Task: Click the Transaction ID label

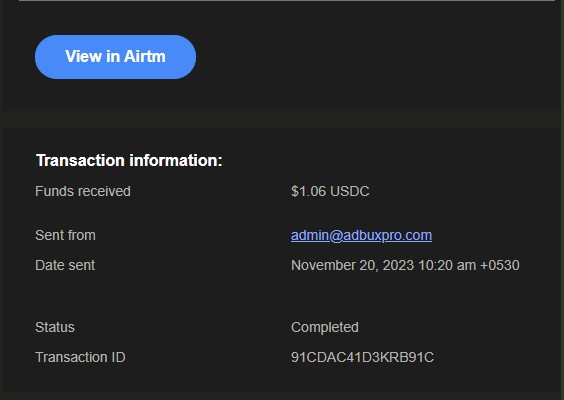Action: pos(80,358)
